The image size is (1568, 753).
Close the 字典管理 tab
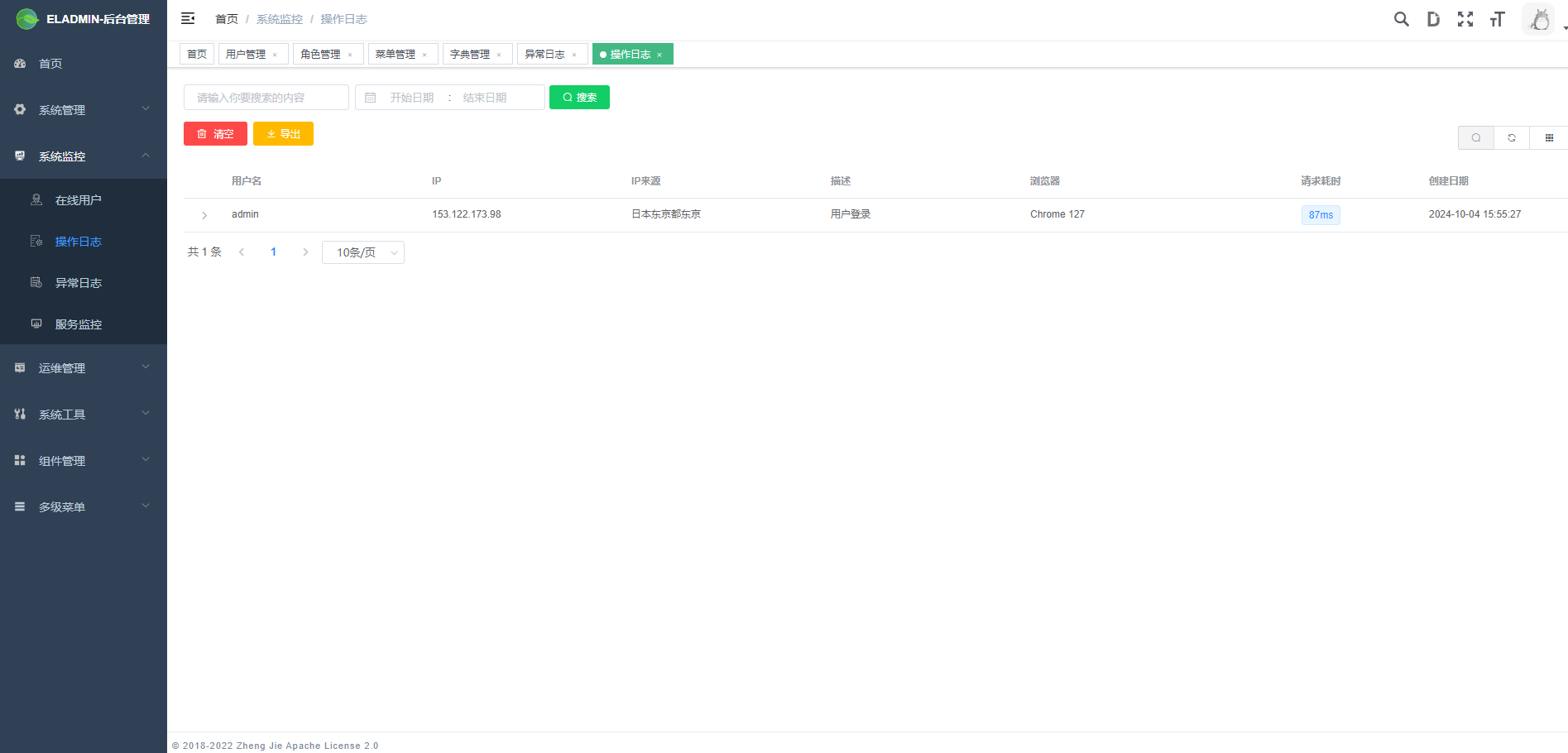pos(499,55)
